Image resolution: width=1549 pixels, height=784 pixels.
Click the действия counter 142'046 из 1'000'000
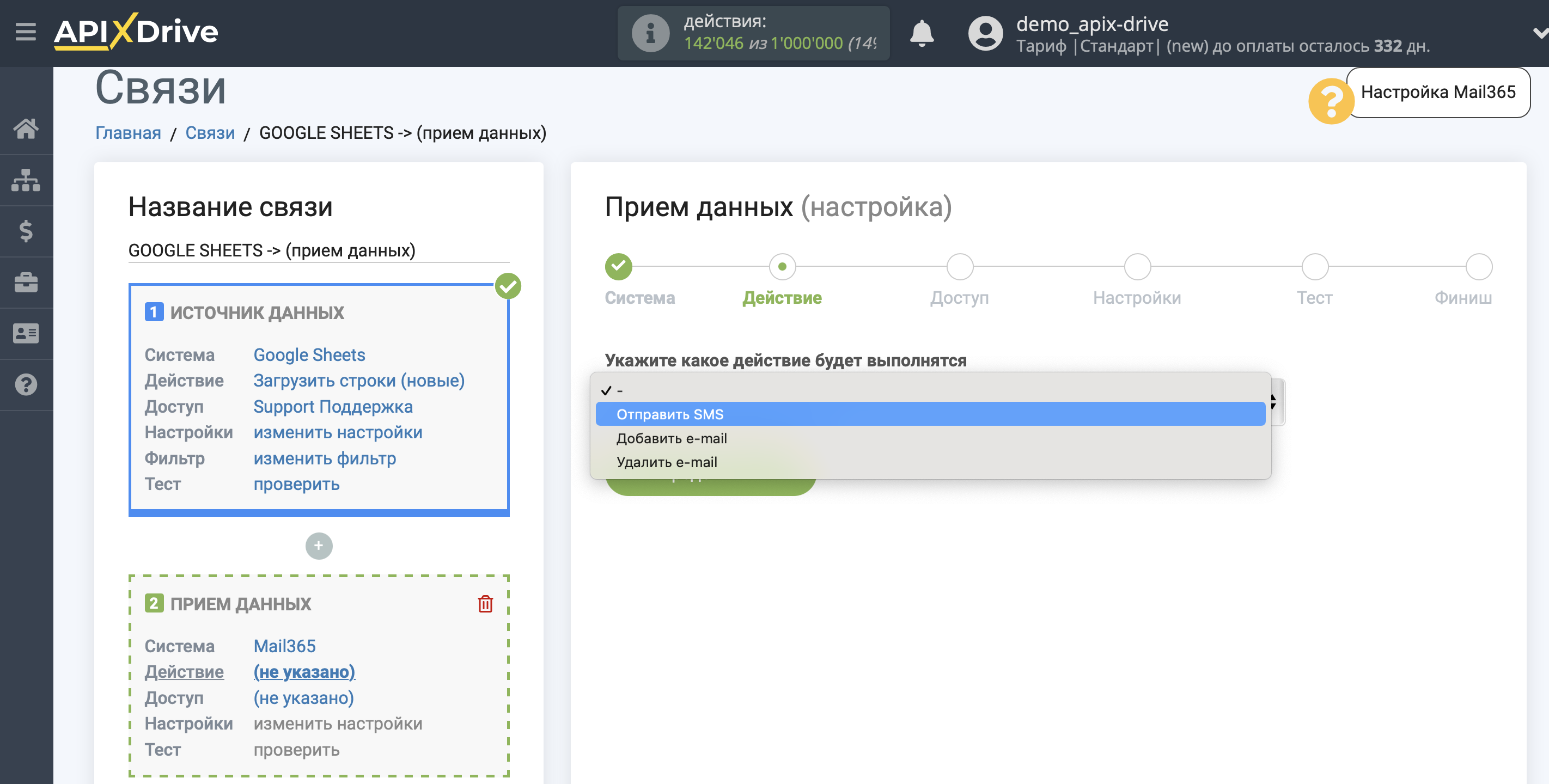click(780, 44)
